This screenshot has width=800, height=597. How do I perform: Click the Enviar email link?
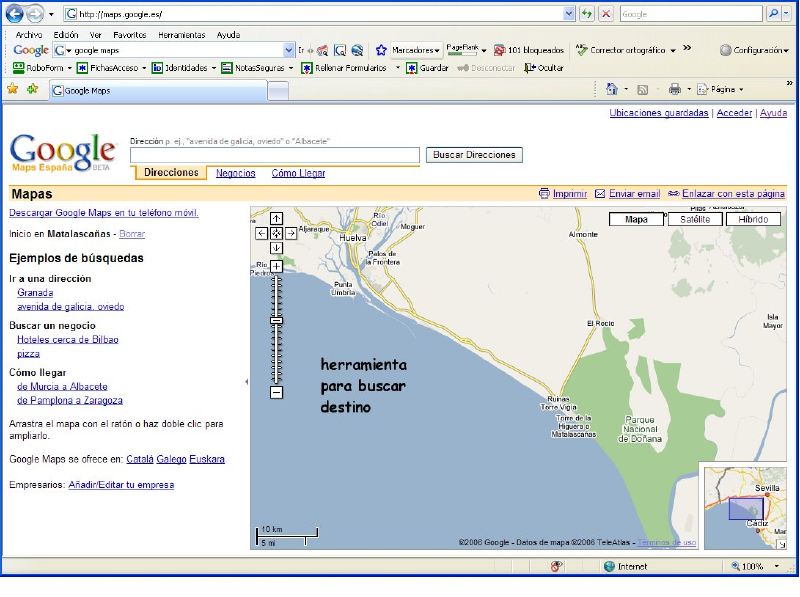pos(634,193)
